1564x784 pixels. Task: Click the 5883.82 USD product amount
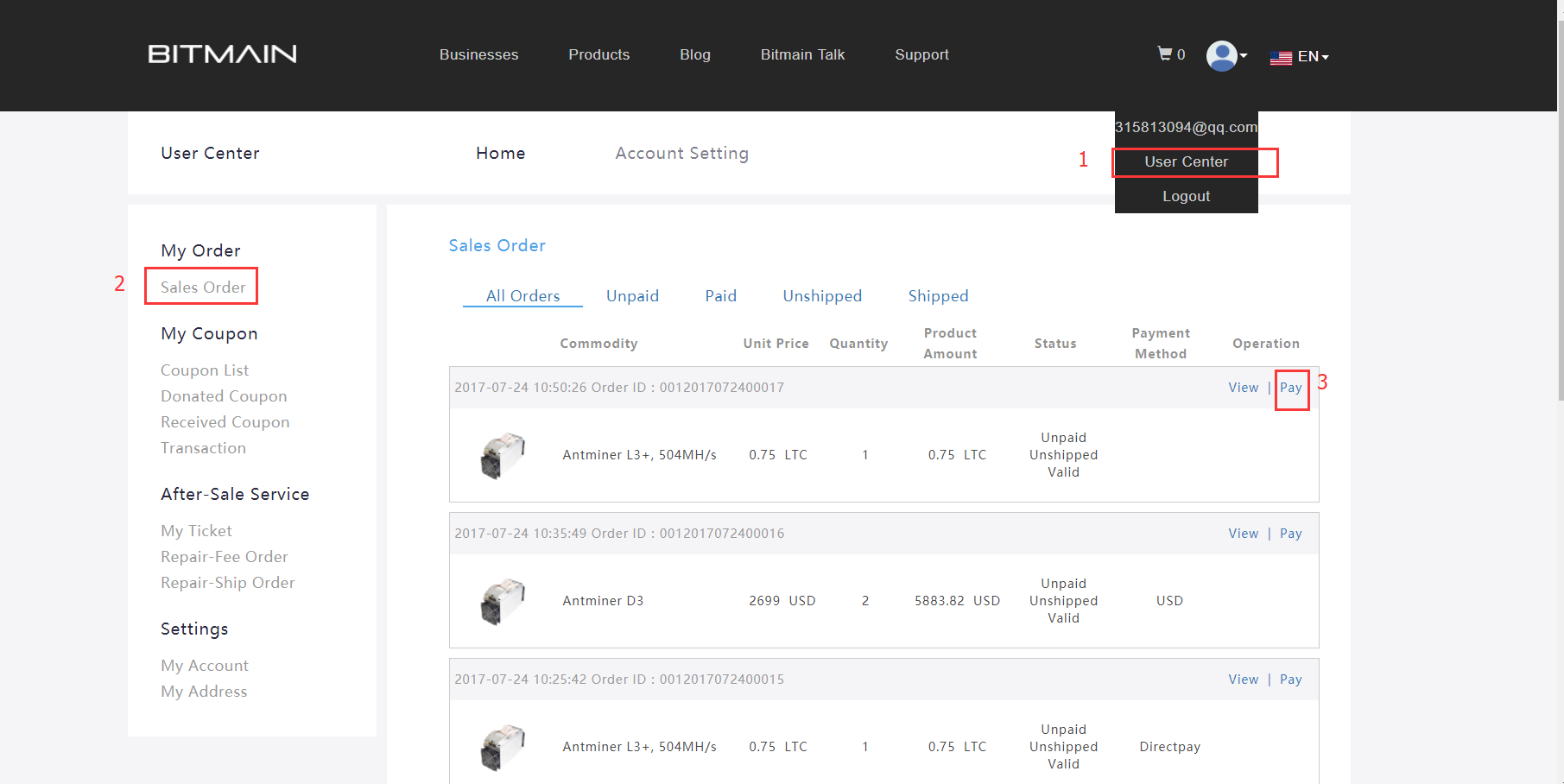coord(957,600)
